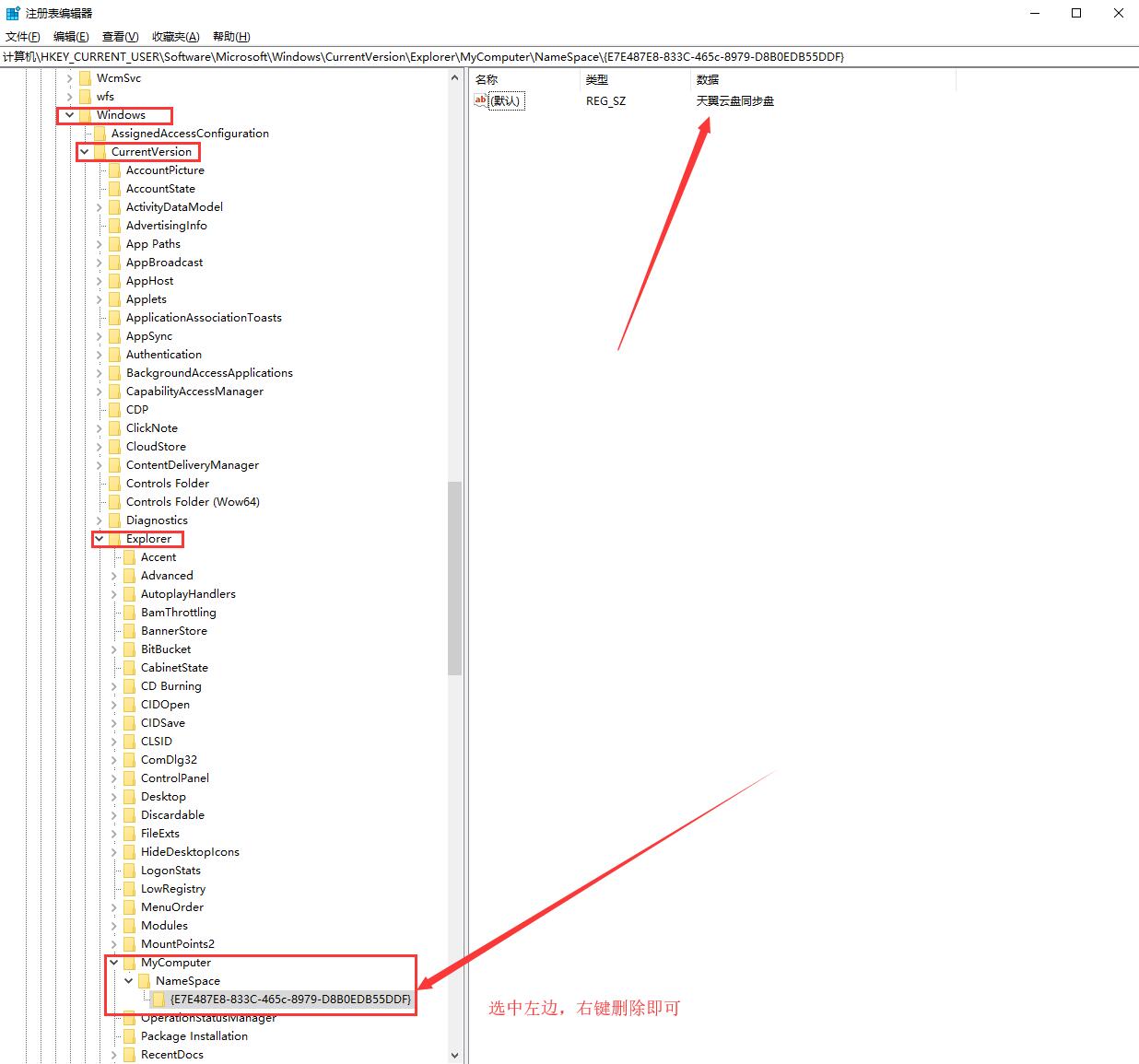Expand the Advanced key under Explorer
This screenshot has width=1139, height=1064.
[x=114, y=576]
